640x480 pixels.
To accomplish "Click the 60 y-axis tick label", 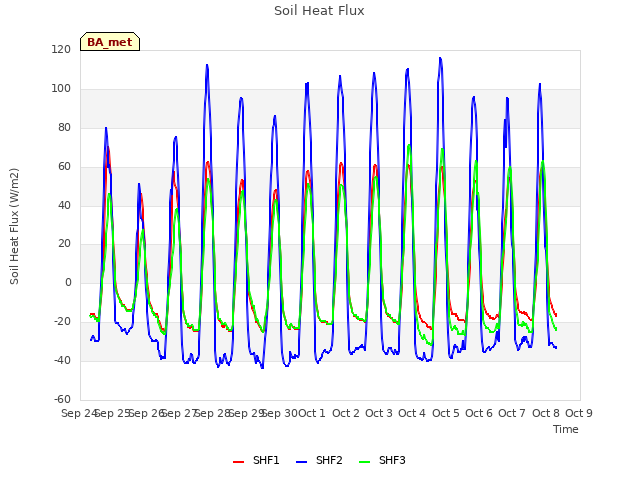I will pyautogui.click(x=64, y=166).
